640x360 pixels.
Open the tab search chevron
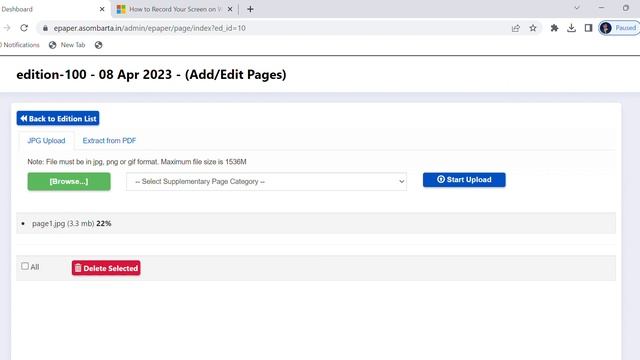pyautogui.click(x=577, y=8)
